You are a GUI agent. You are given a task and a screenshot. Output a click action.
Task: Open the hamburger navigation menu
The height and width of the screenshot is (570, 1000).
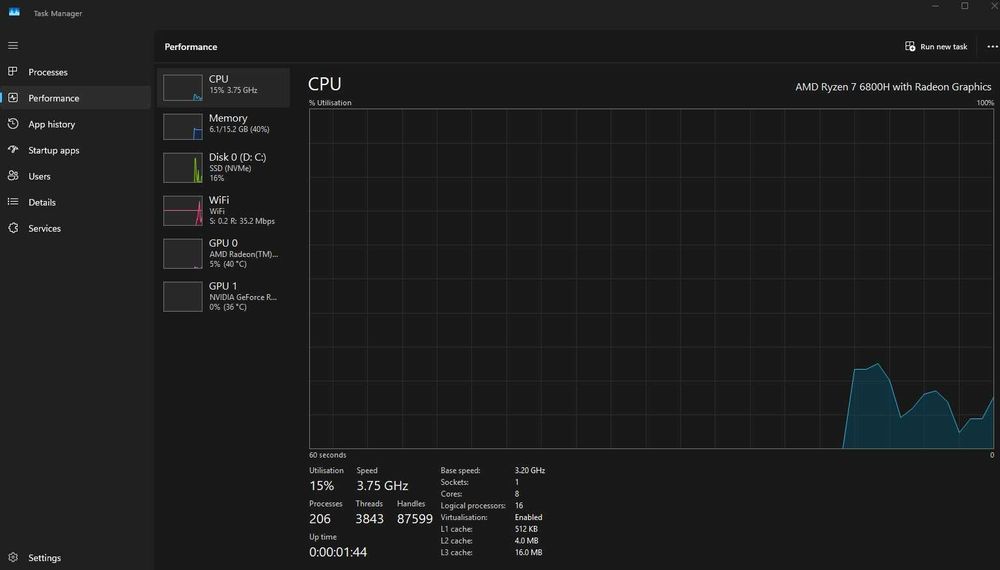13,46
